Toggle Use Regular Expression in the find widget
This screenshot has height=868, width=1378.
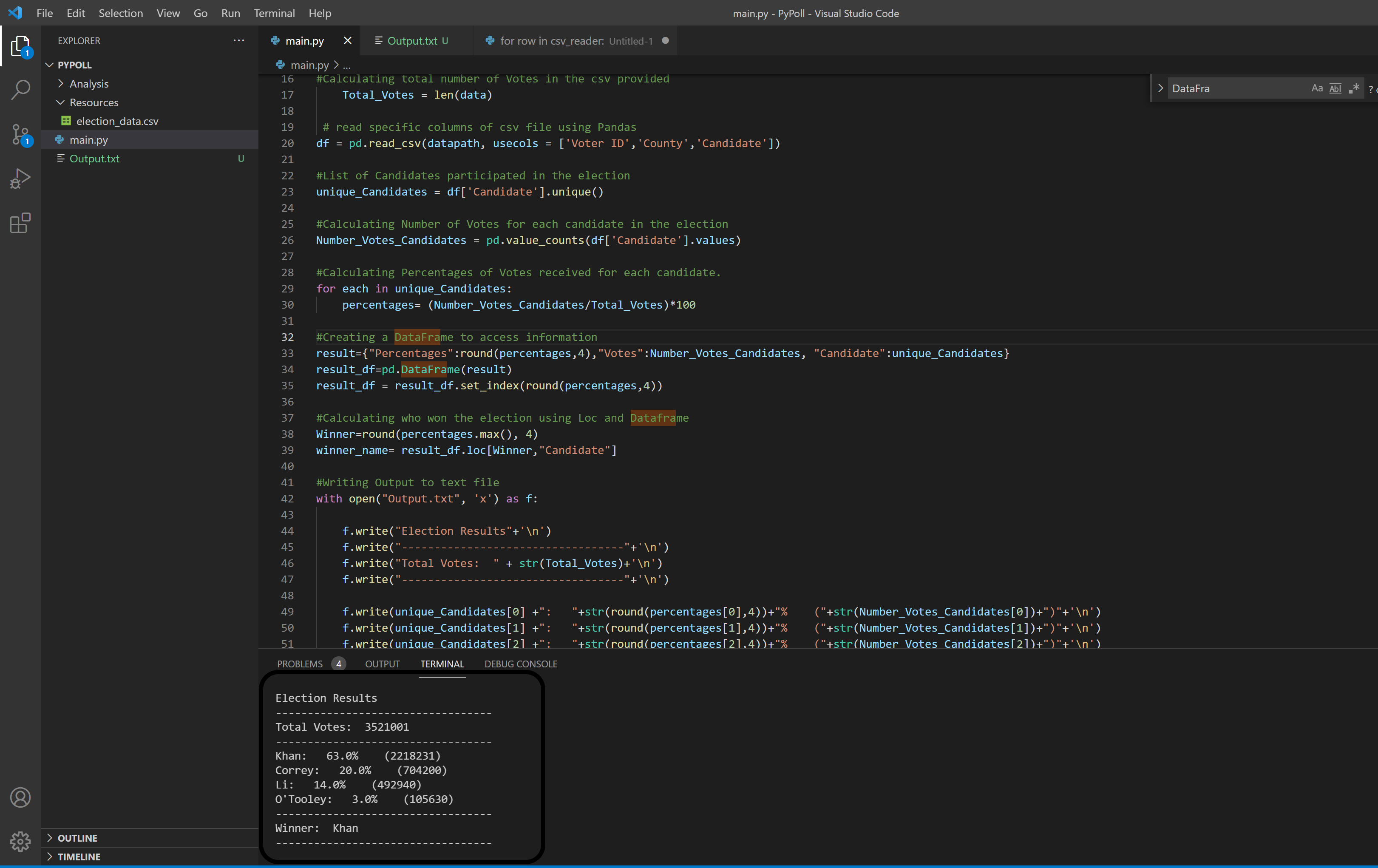tap(1355, 88)
